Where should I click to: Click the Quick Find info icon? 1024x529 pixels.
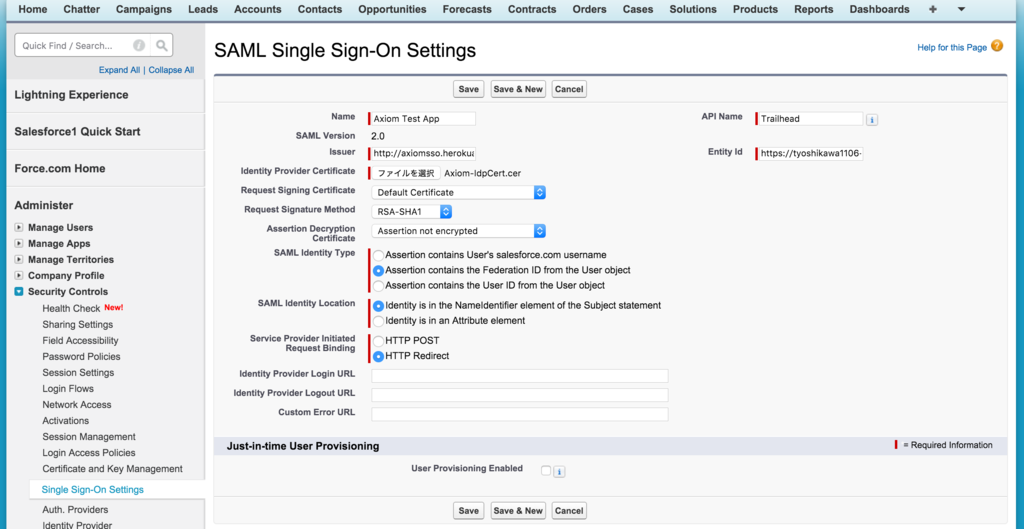click(139, 46)
